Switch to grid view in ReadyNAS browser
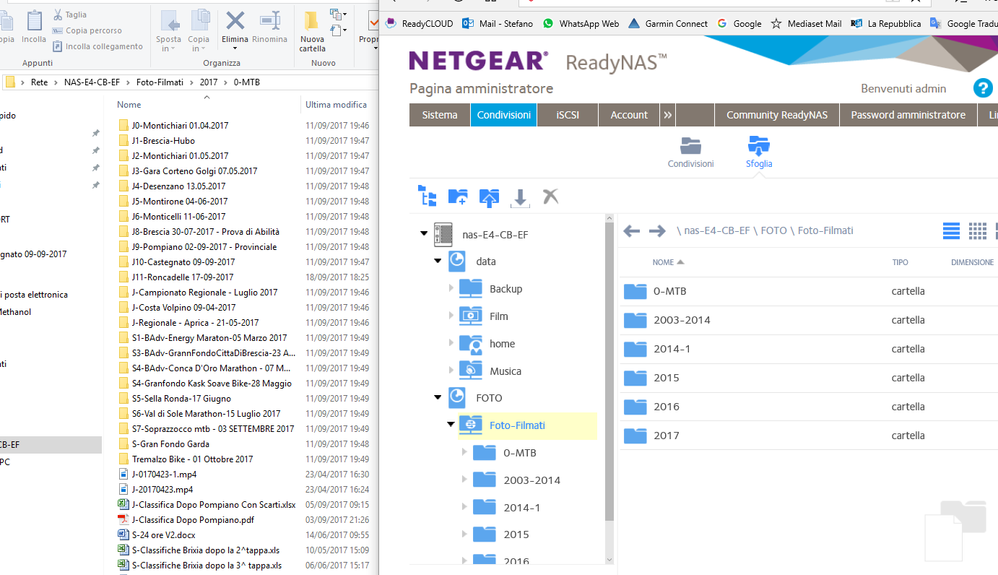Image resolution: width=998 pixels, height=575 pixels. pyautogui.click(x=978, y=231)
